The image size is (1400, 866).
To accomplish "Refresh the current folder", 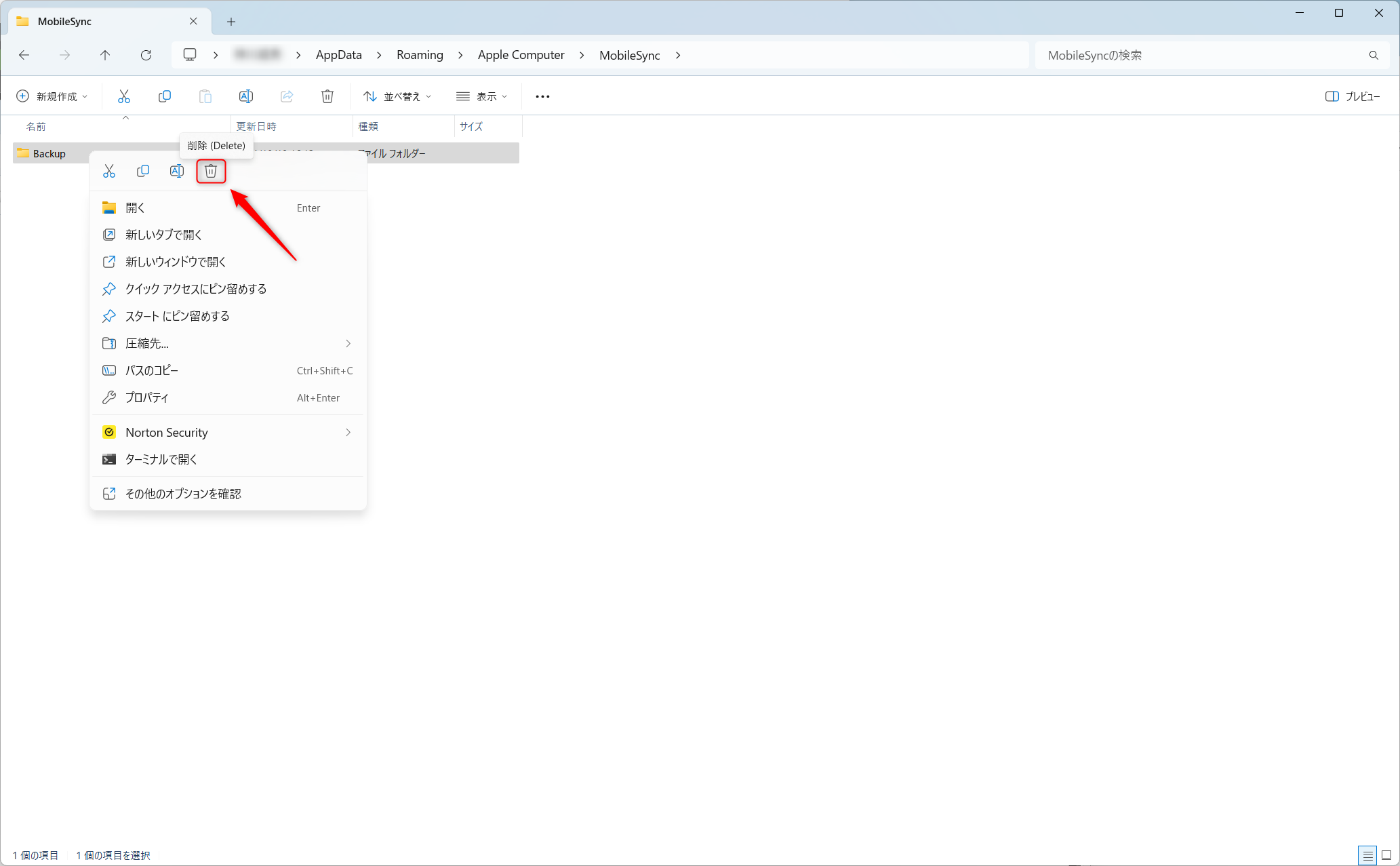I will tap(146, 55).
